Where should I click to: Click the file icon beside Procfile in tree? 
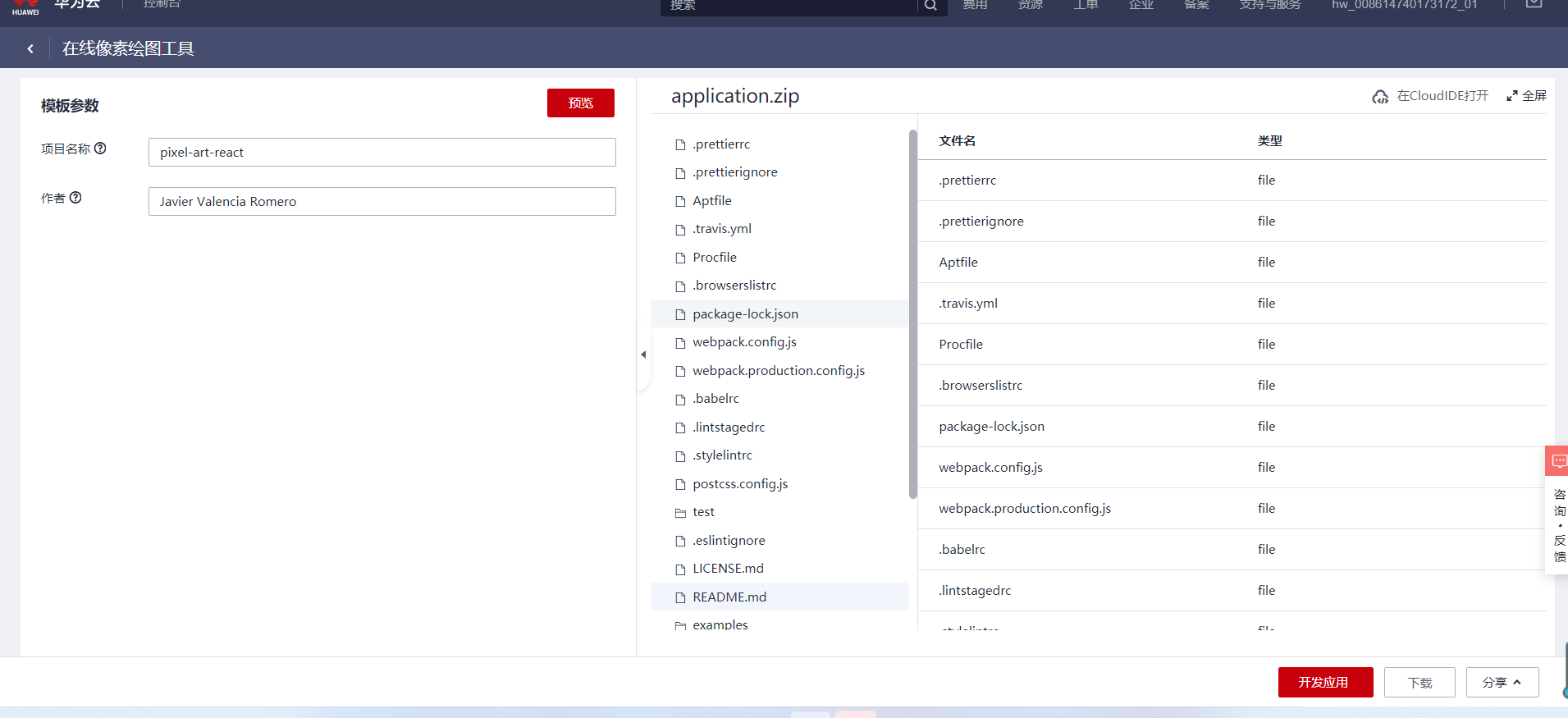coord(680,258)
